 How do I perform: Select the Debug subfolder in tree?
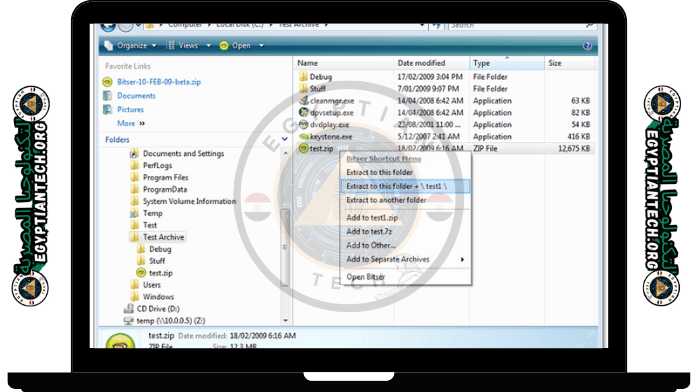click(x=160, y=249)
